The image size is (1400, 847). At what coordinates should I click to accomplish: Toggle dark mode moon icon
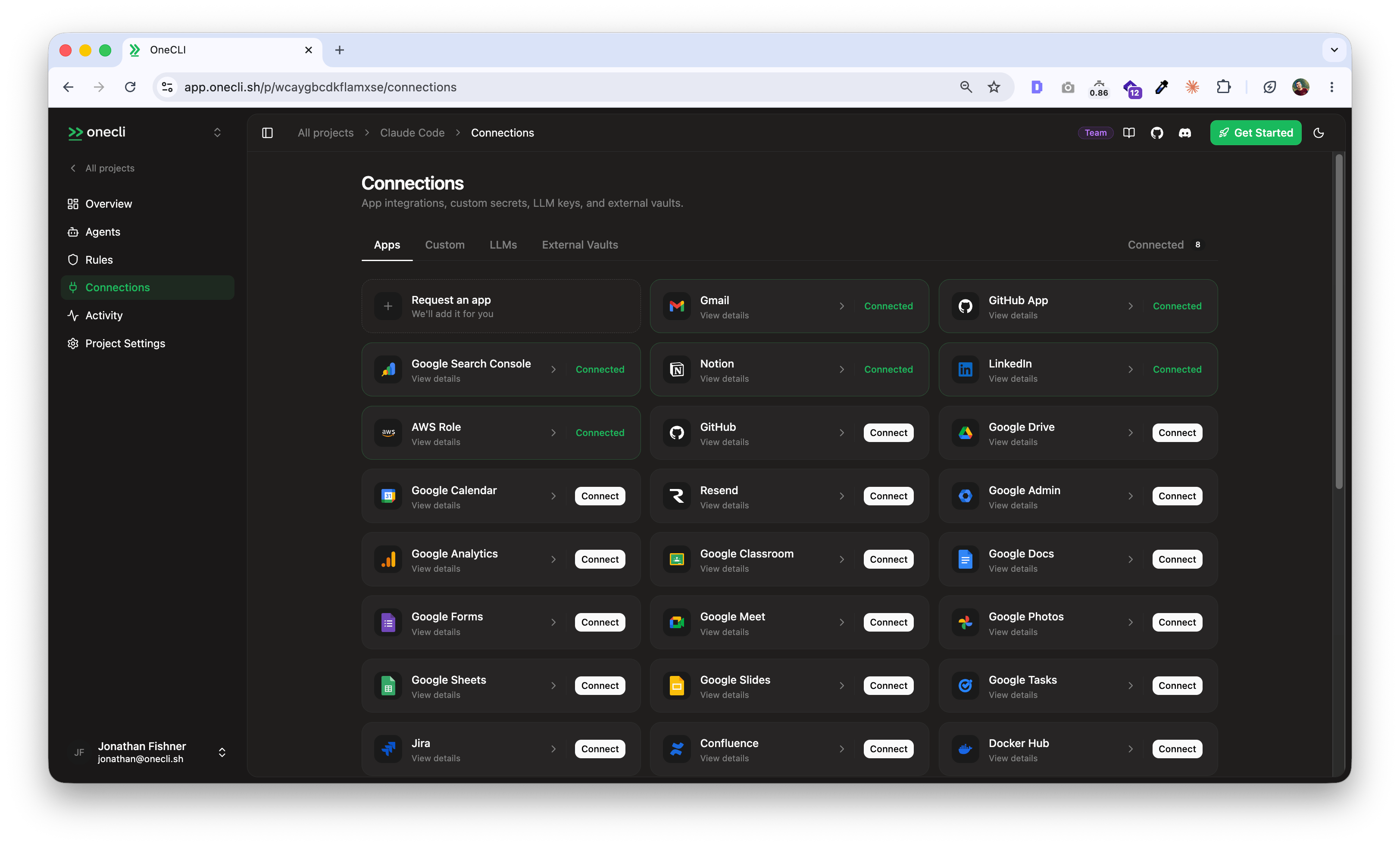pyautogui.click(x=1318, y=132)
